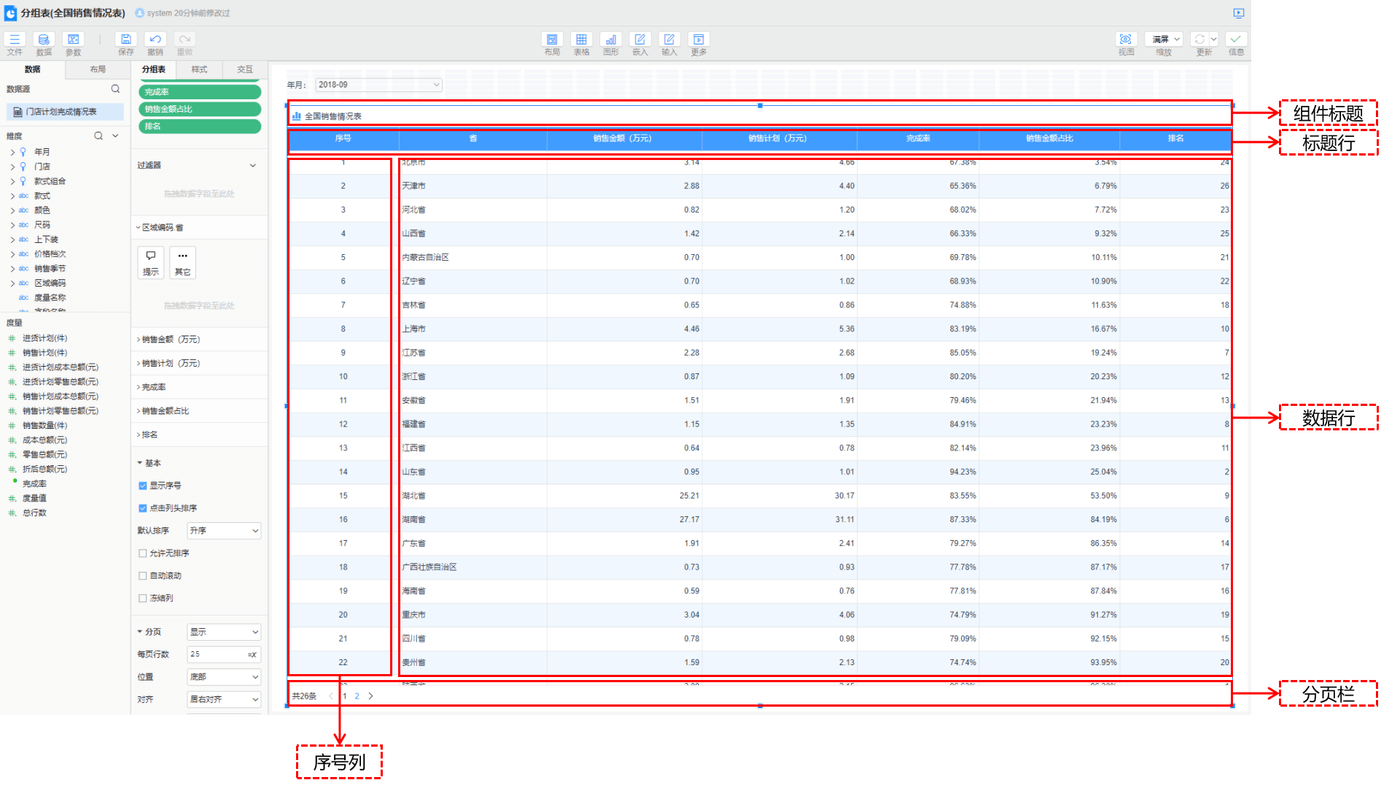This screenshot has width=1400, height=800.
Task: Search the data source with magnifier icon
Action: [115, 89]
